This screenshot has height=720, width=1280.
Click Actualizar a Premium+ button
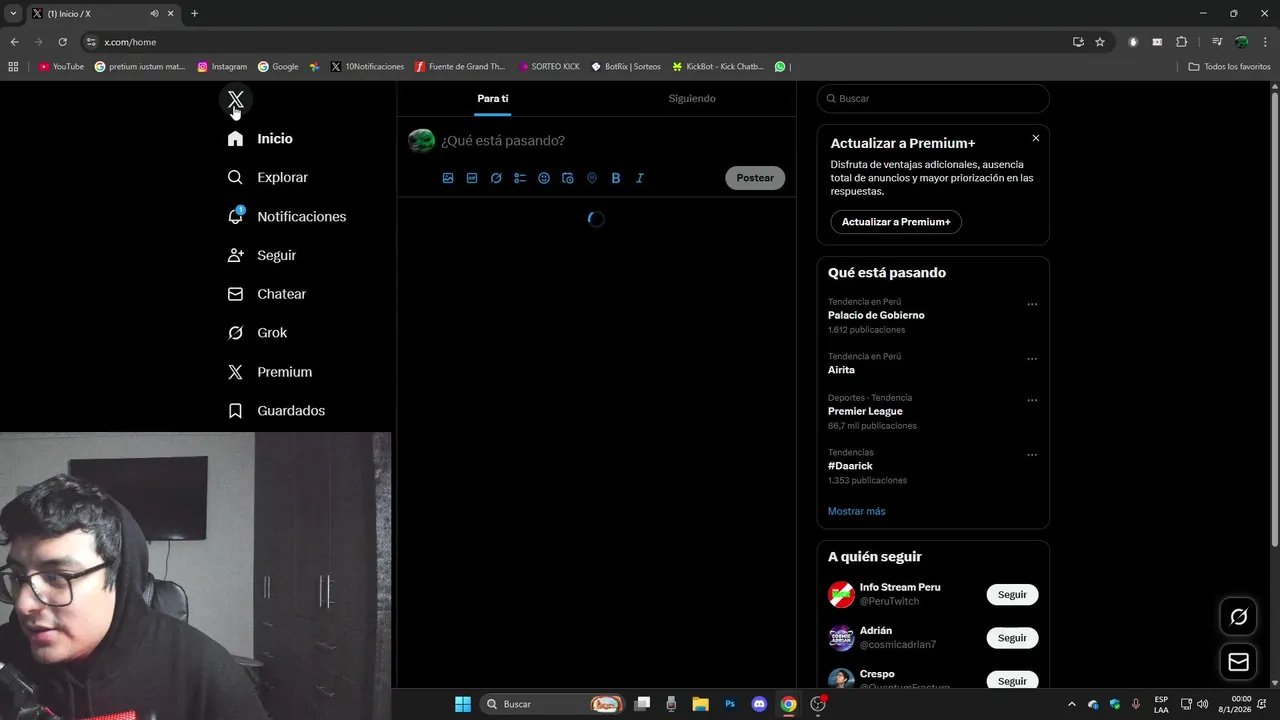tap(896, 222)
